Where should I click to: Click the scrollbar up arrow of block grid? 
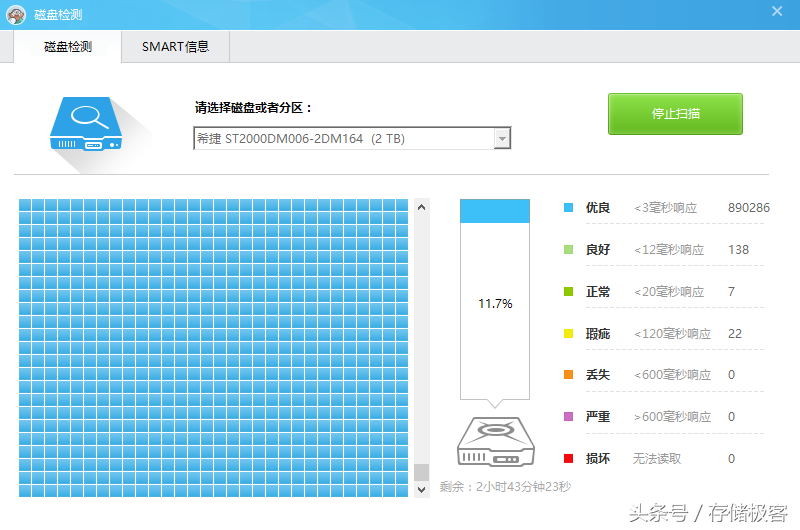coord(421,207)
